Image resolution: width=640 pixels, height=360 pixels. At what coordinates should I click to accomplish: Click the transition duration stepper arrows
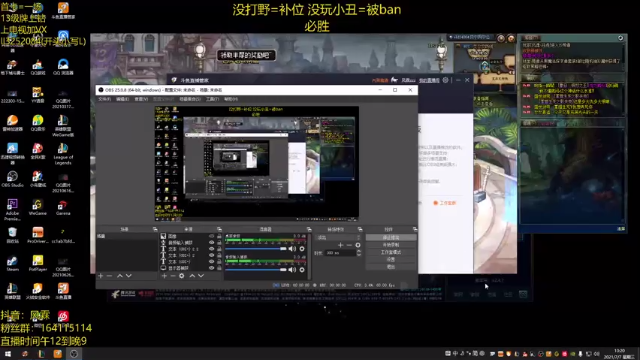point(359,253)
